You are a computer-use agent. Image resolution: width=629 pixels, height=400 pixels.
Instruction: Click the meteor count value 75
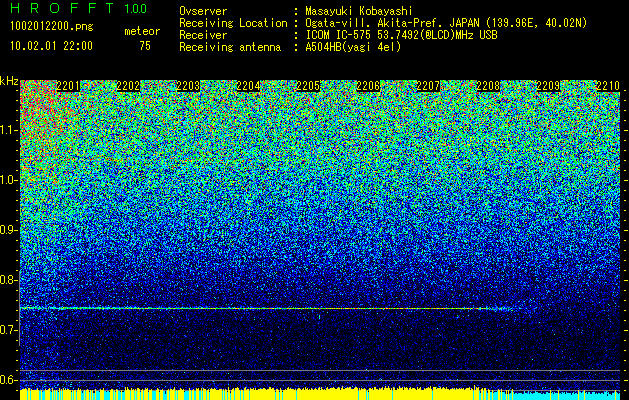[x=145, y=46]
